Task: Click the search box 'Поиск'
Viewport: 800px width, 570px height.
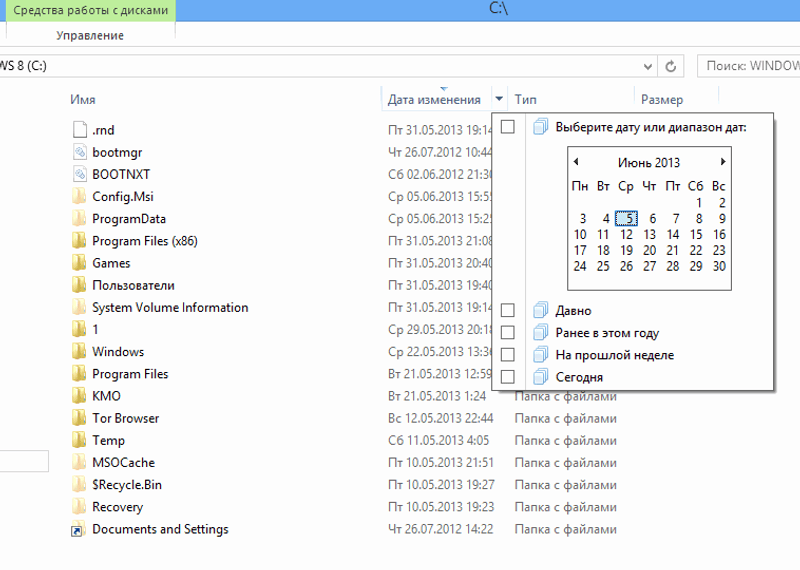Action: click(x=750, y=66)
